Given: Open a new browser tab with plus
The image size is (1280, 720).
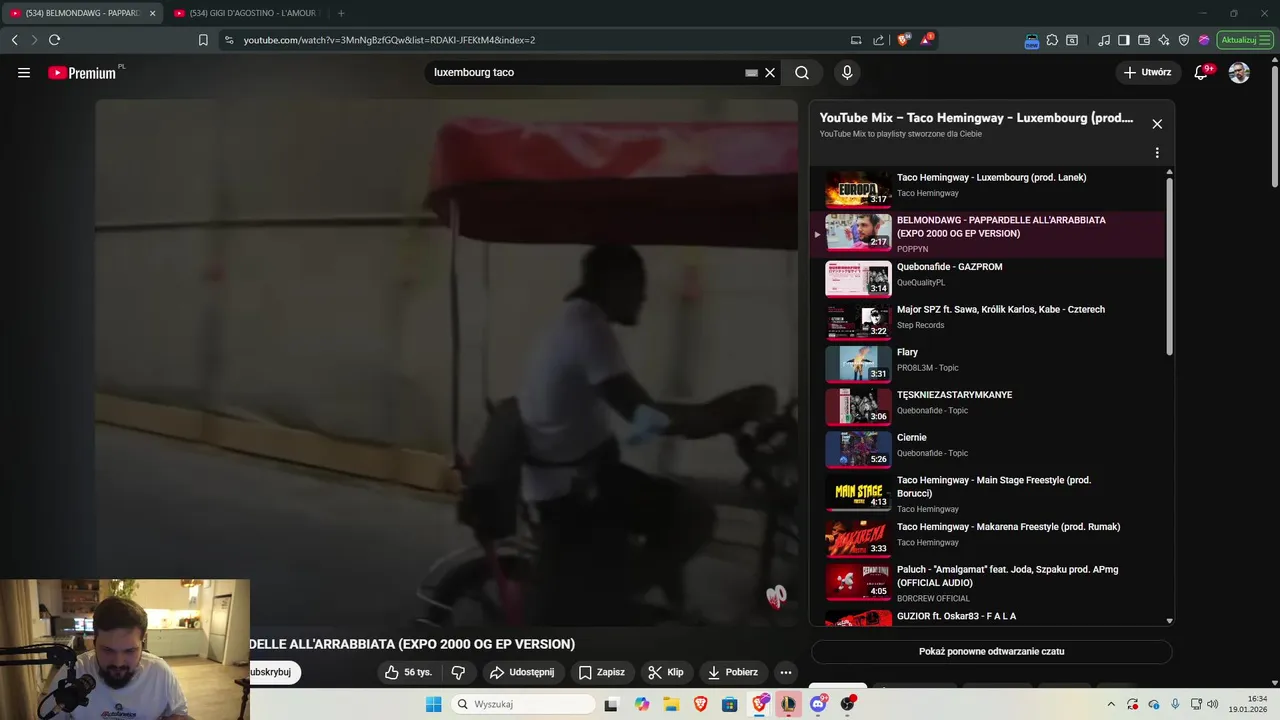Looking at the screenshot, I should [x=341, y=13].
